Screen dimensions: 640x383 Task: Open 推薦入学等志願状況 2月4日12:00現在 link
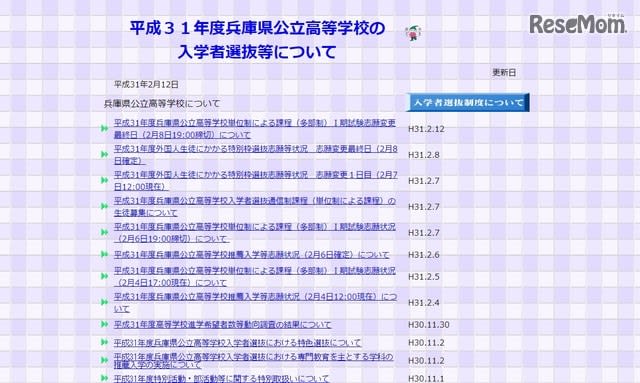pos(255,303)
